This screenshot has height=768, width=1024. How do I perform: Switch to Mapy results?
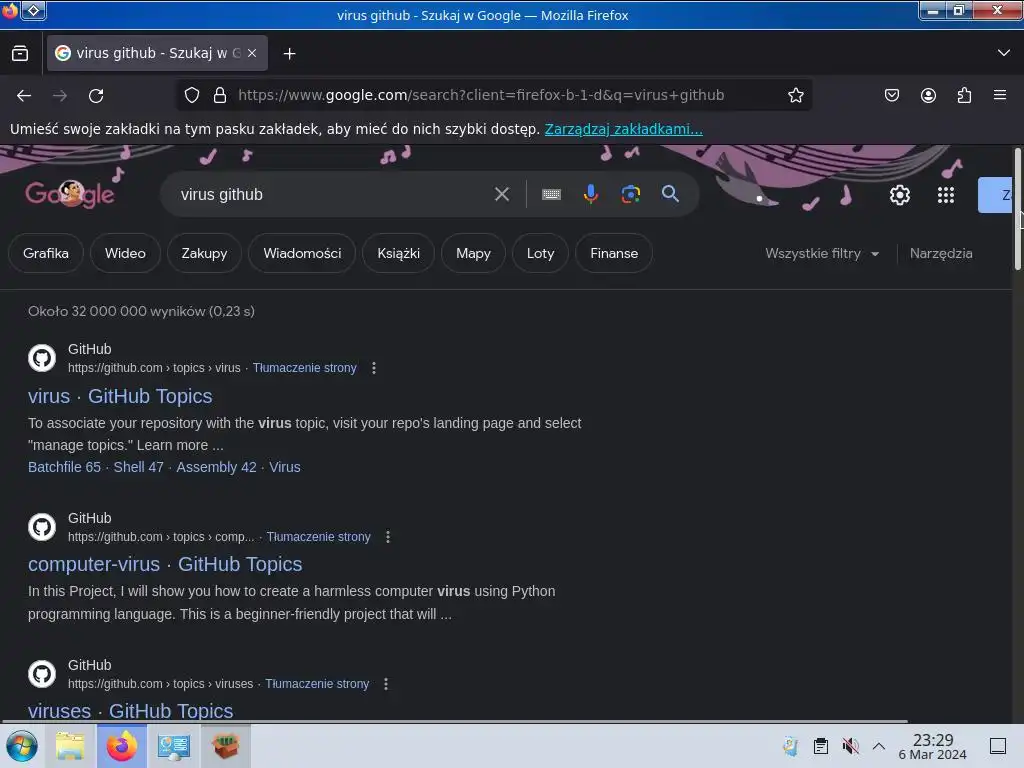click(x=473, y=253)
